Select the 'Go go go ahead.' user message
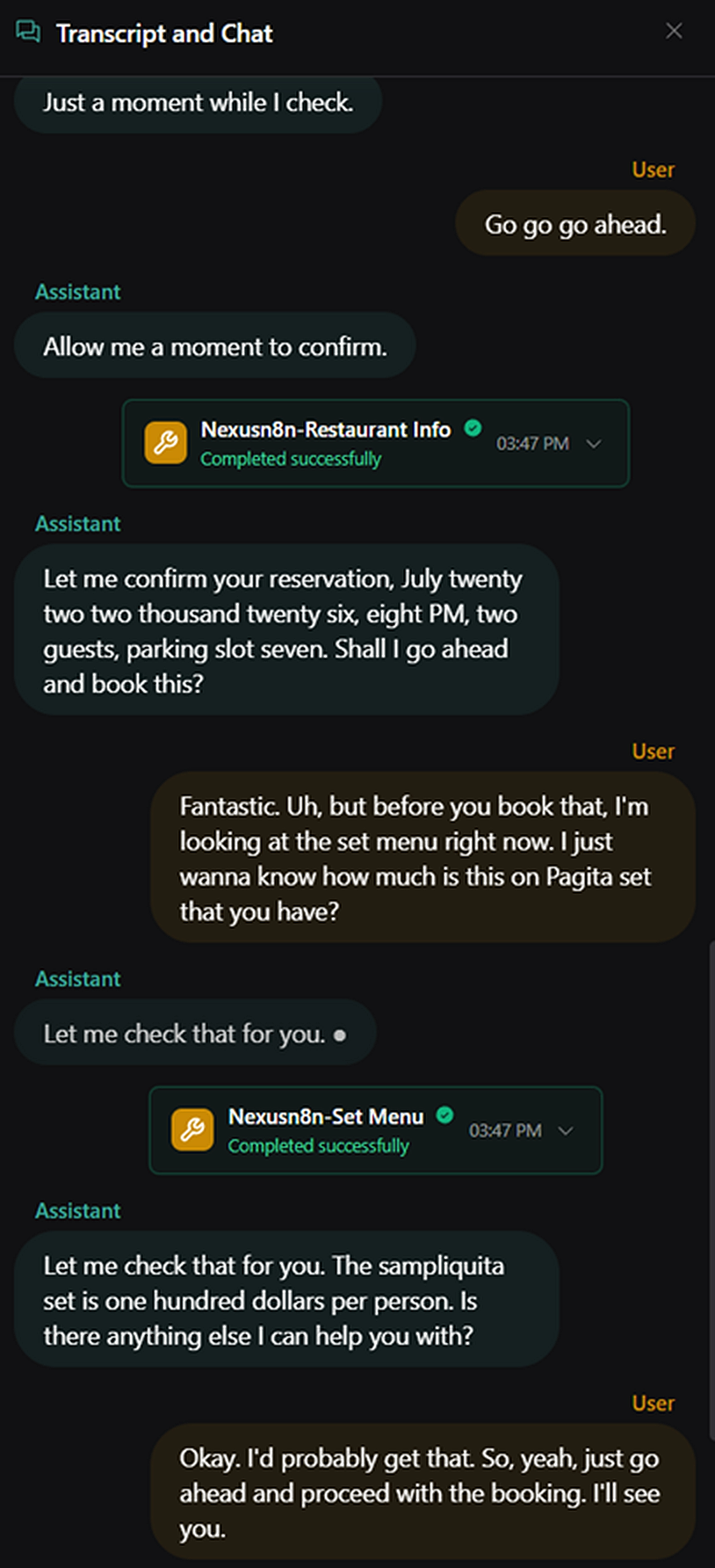This screenshot has height=1568, width=715. click(x=575, y=224)
